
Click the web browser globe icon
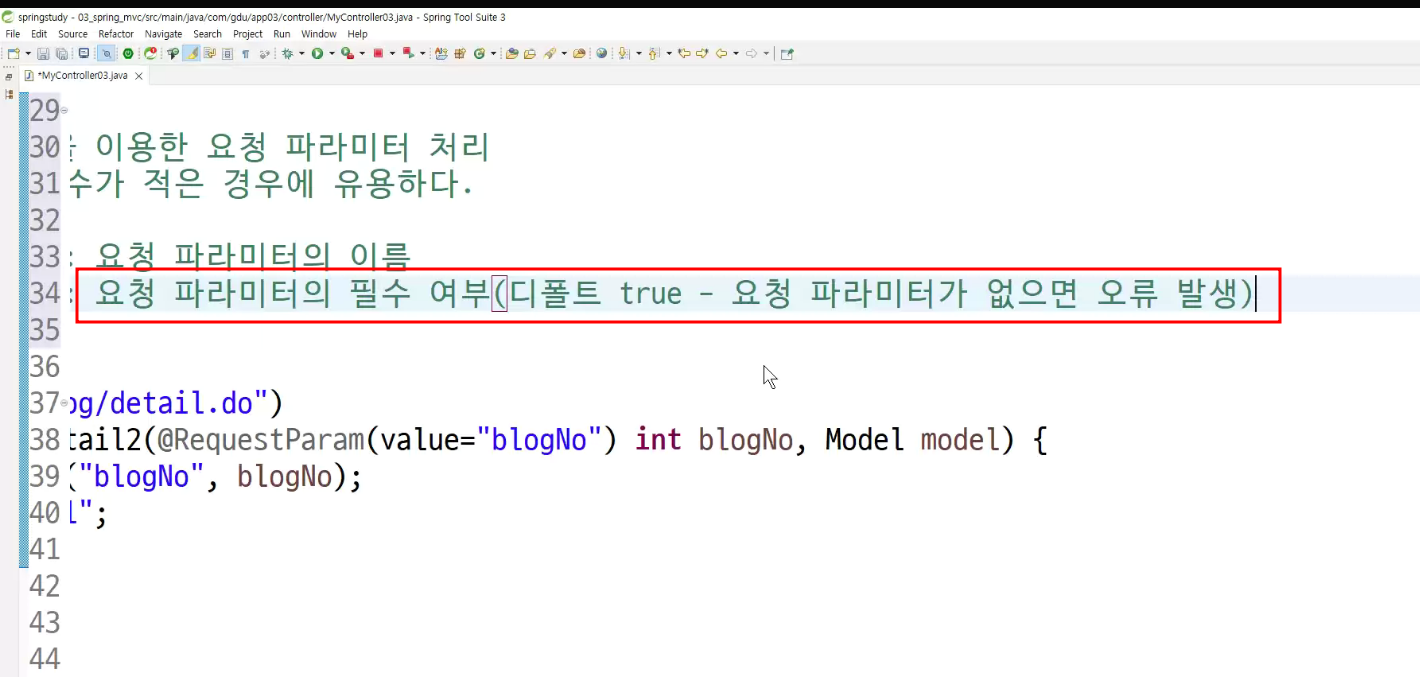[x=602, y=54]
